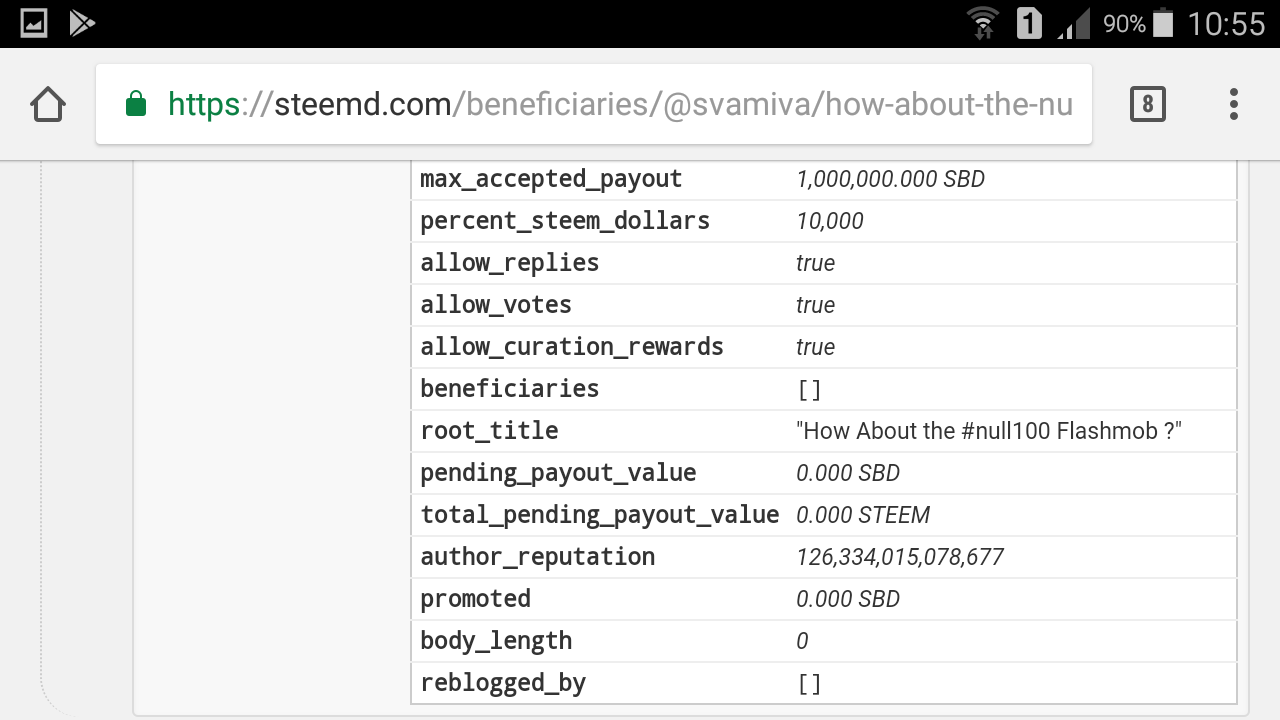Click the max_accepted_payout row label
The image size is (1280, 720).
(x=551, y=179)
